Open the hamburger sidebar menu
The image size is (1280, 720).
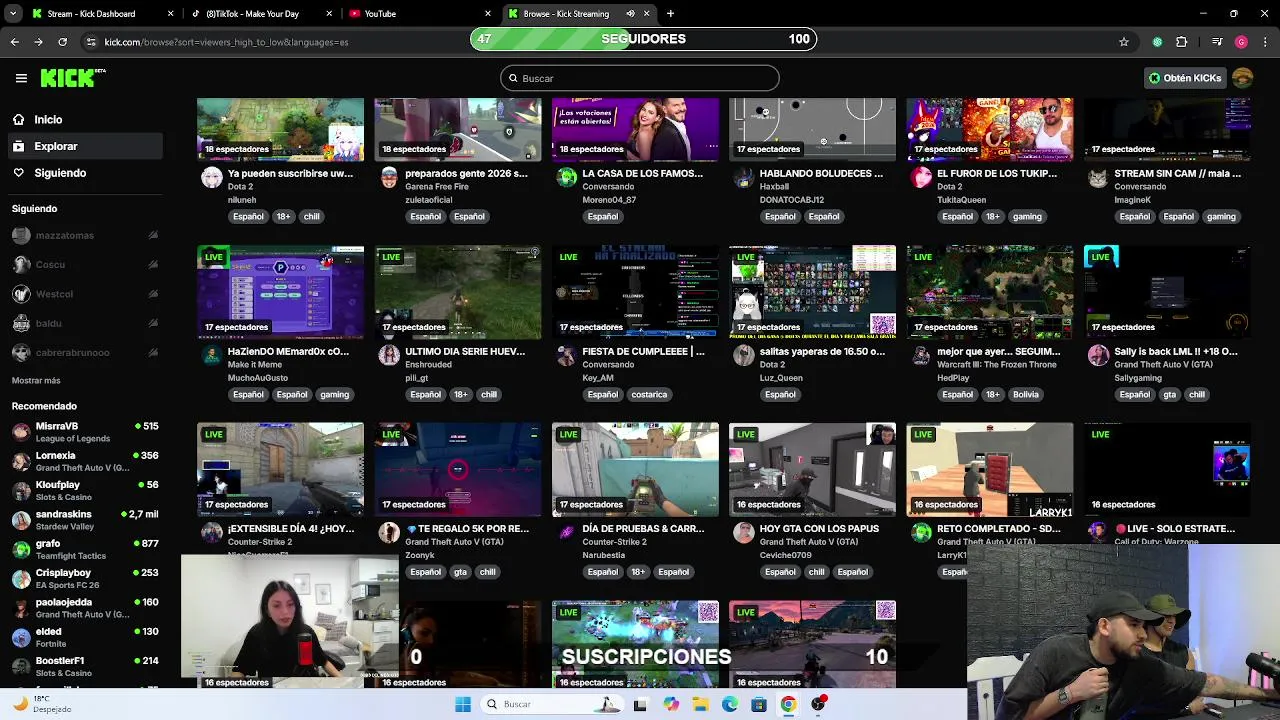point(21,78)
